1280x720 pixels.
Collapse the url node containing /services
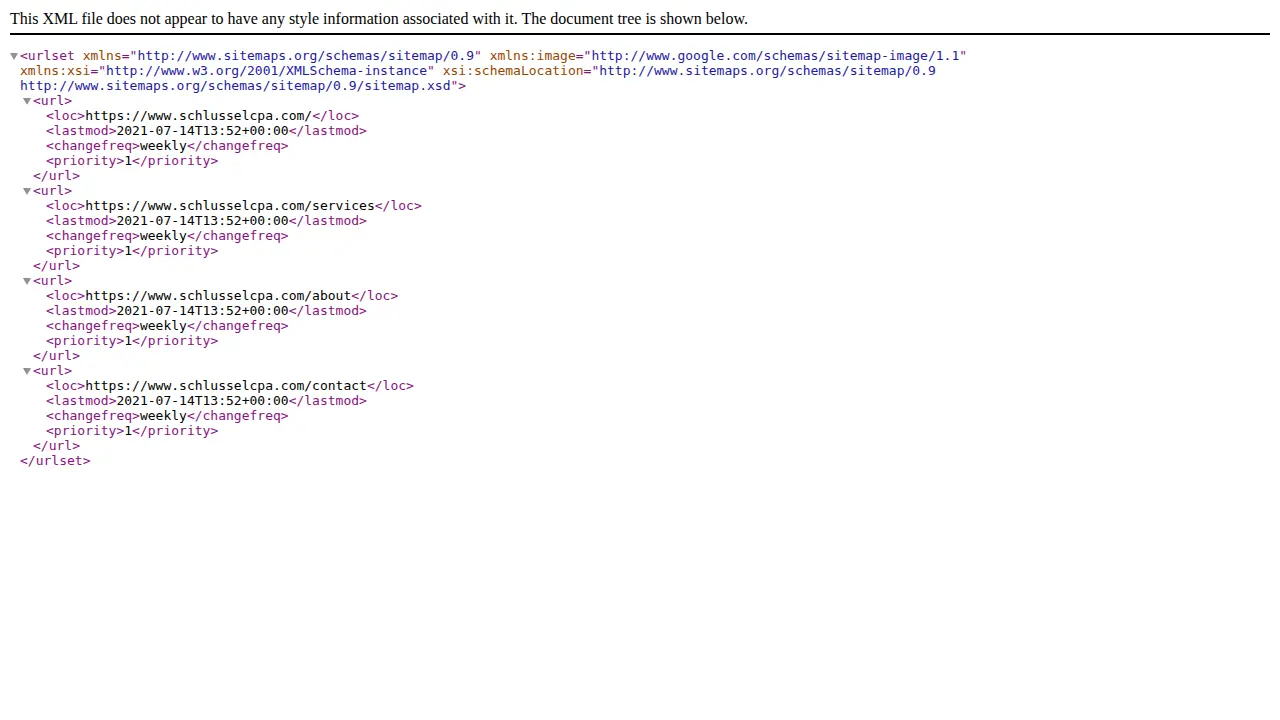(x=27, y=191)
